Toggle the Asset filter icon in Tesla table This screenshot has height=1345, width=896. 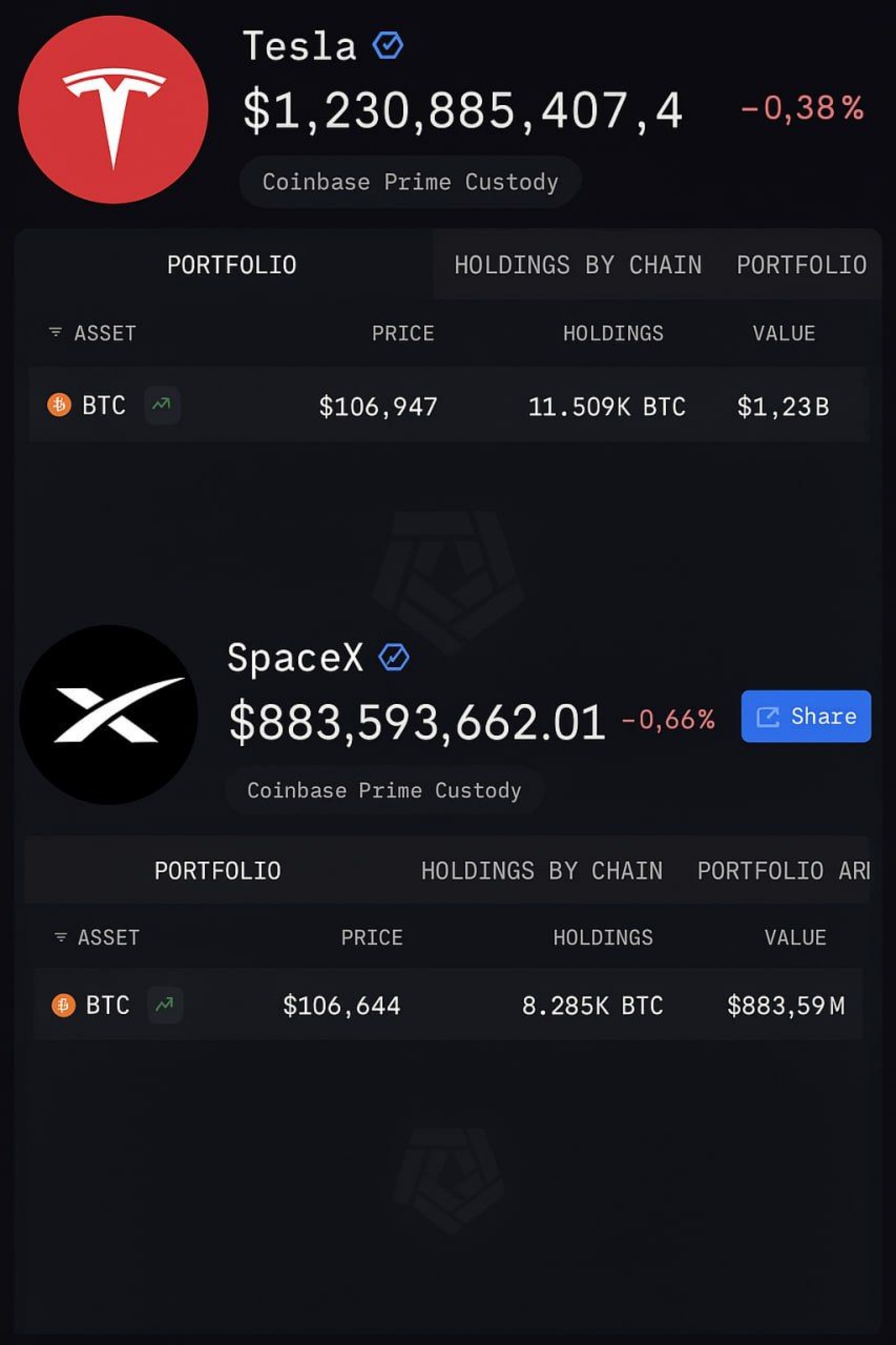point(56,332)
